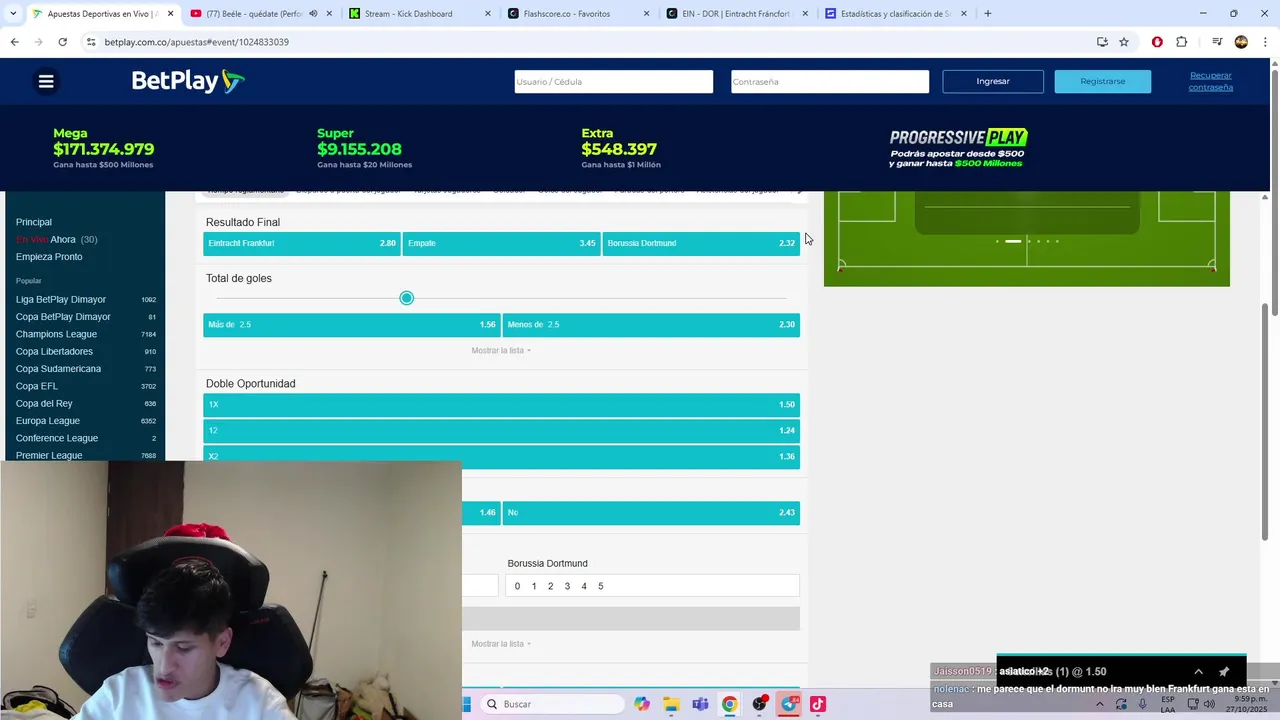
Task: Open Chrome three-dot menu
Action: point(1265,42)
